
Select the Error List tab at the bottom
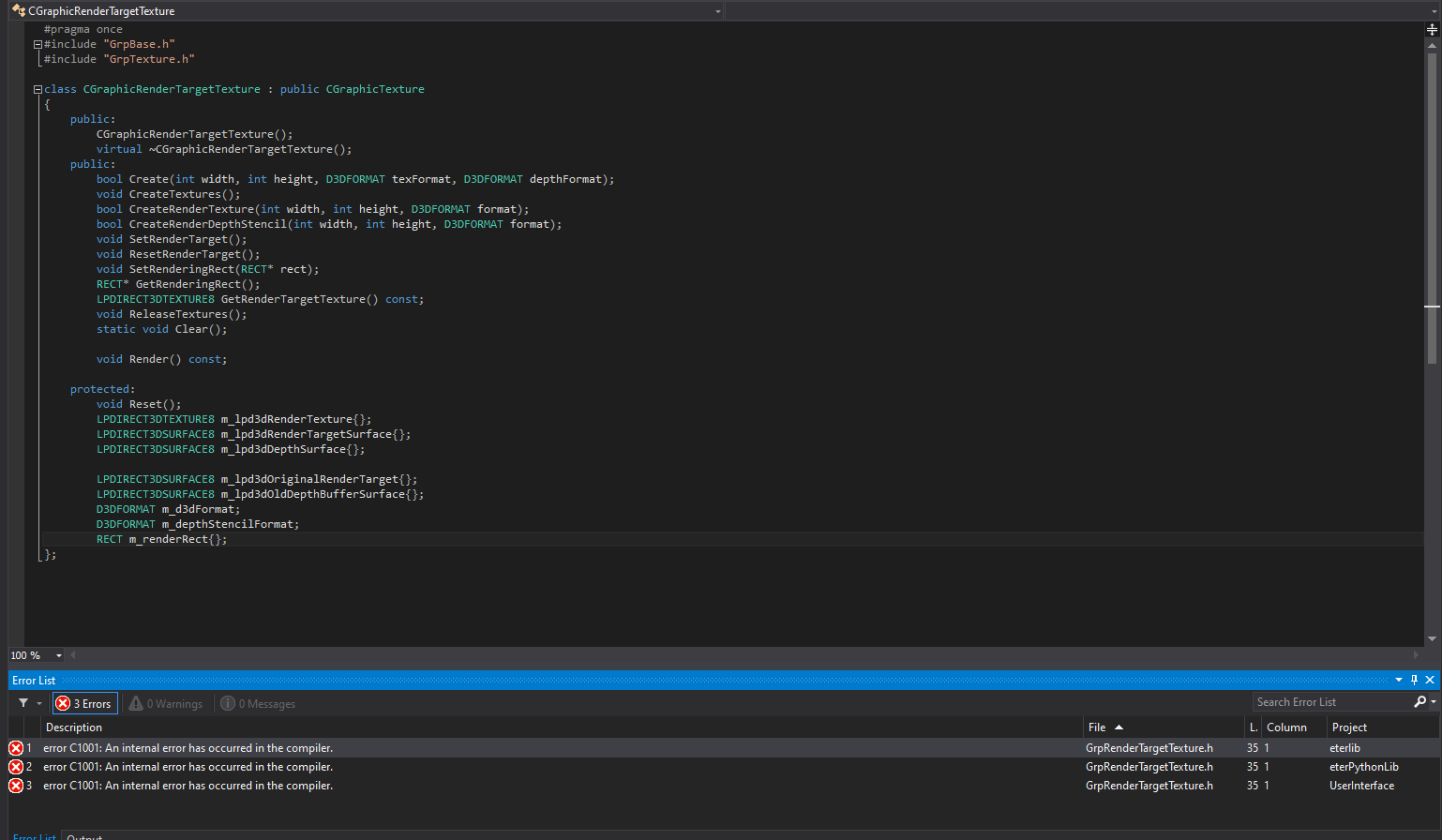(34, 835)
